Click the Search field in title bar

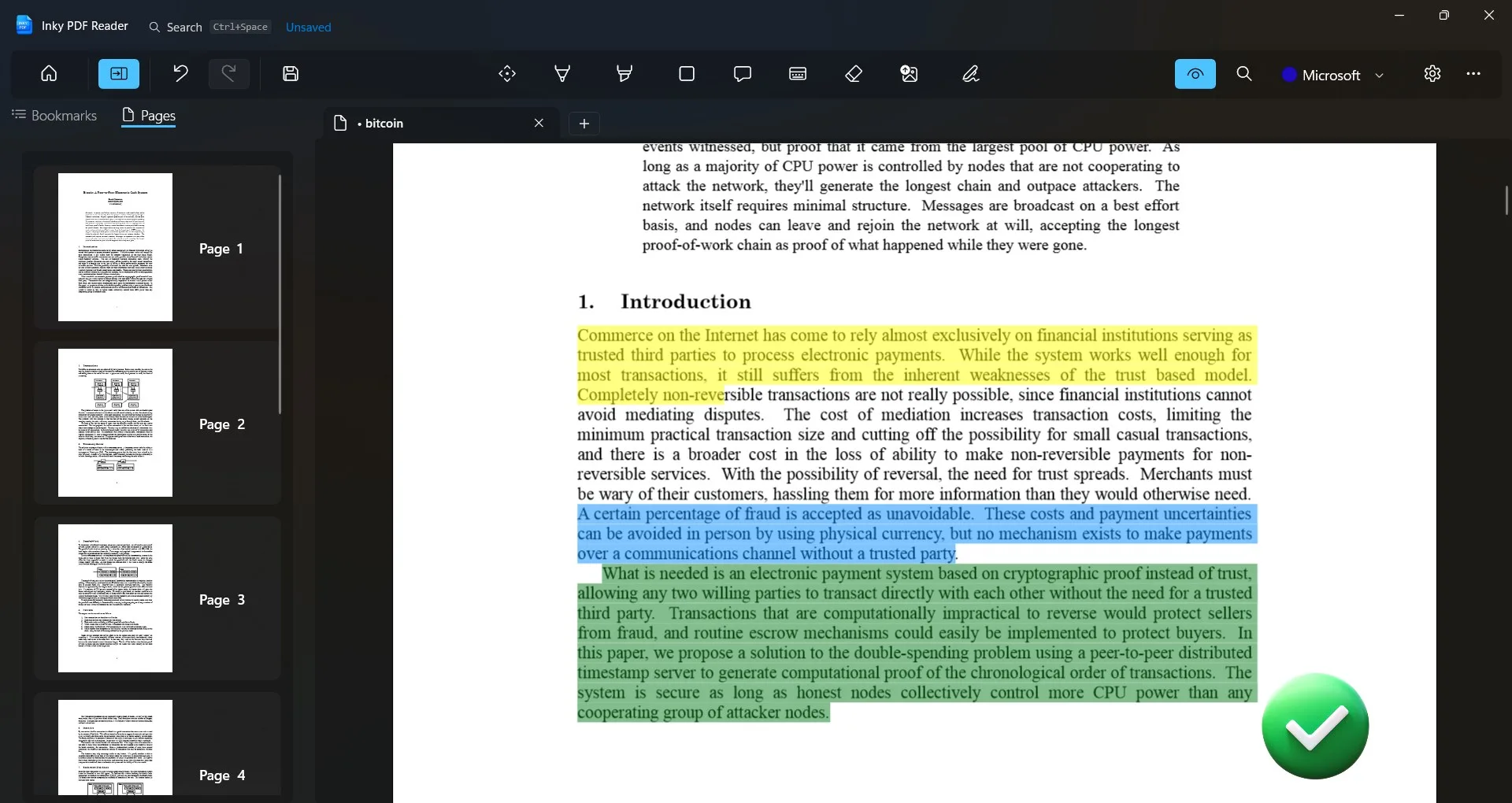tap(209, 27)
